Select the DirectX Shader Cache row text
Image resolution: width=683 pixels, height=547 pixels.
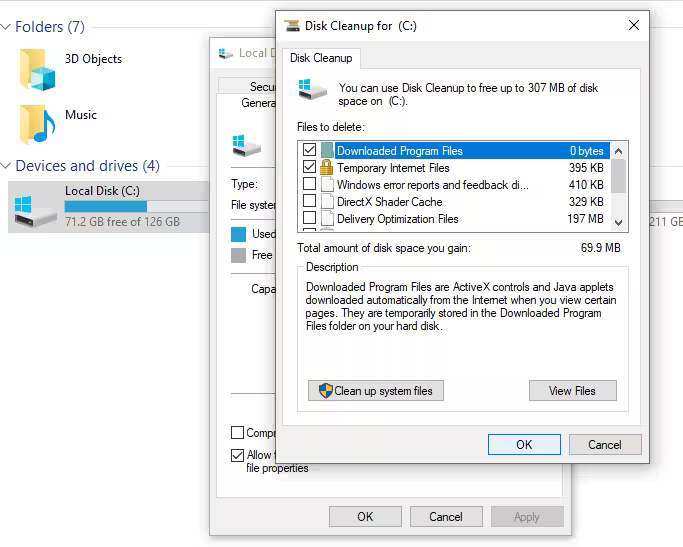(389, 202)
